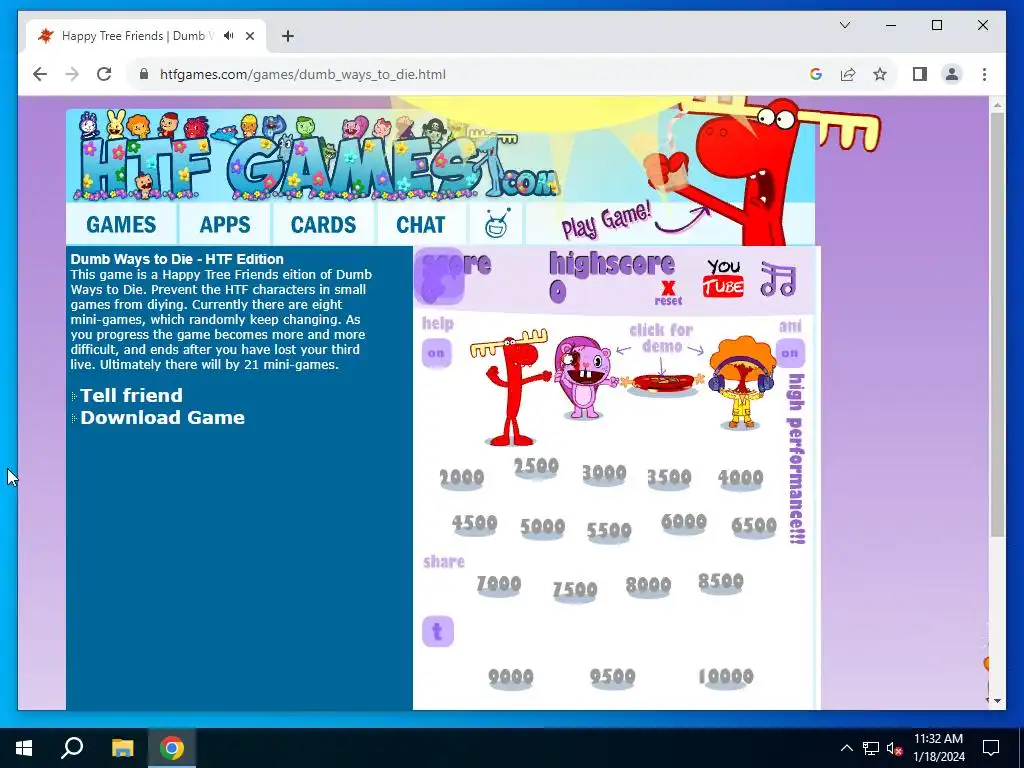The height and width of the screenshot is (768, 1024).
Task: Click the Play Game! banner text
Action: coord(606,220)
